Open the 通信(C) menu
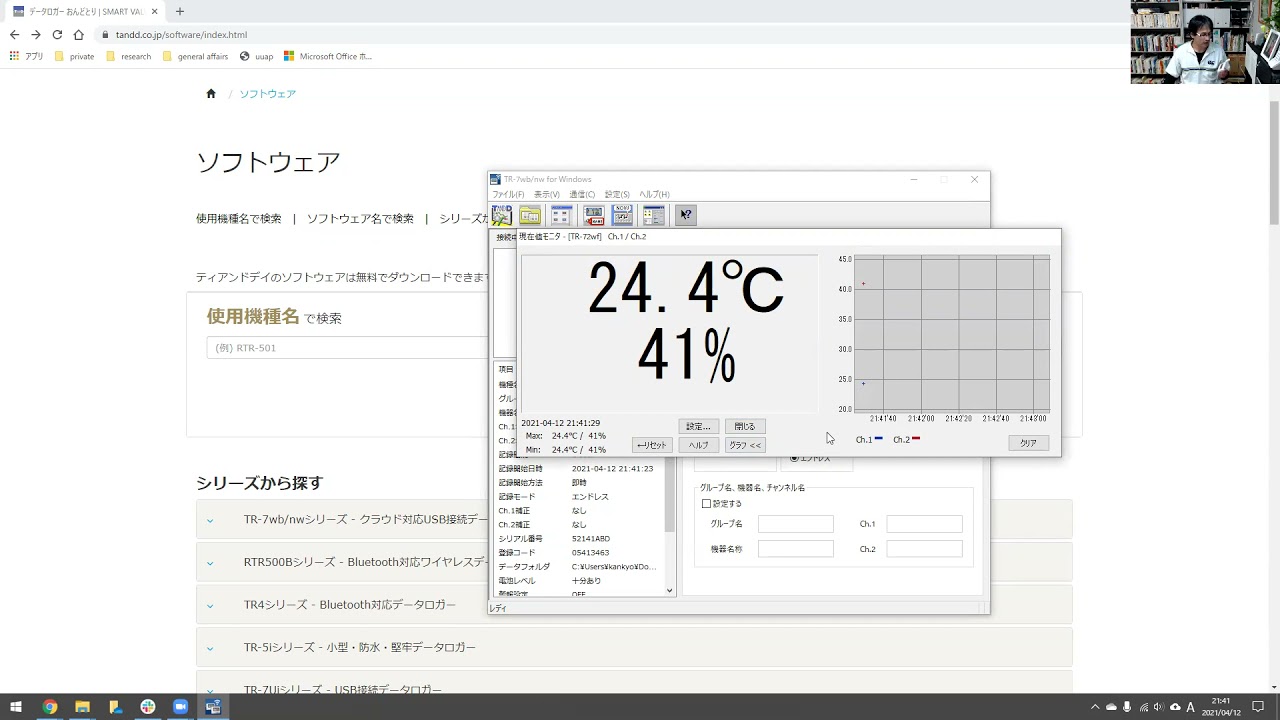This screenshot has width=1280, height=720. click(x=582, y=194)
